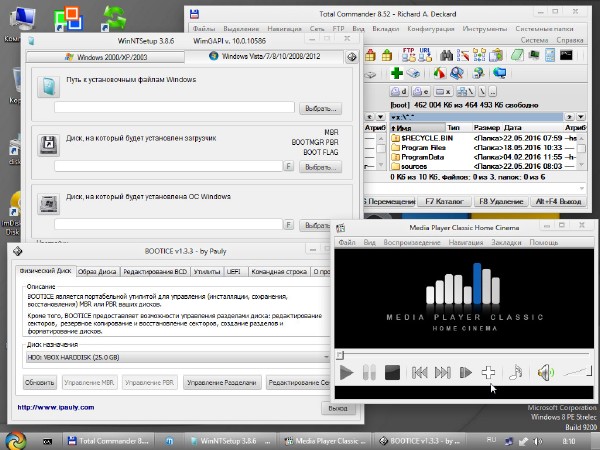Click the magnifier search icon in second toolbar row
Image resolution: width=600 pixels, height=450 pixels.
(457, 73)
